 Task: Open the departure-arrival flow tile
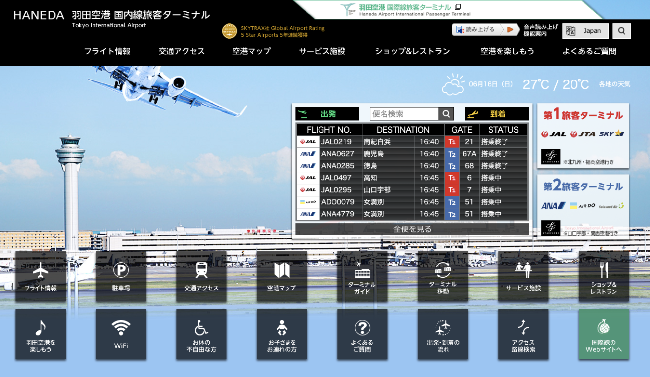coord(443,334)
